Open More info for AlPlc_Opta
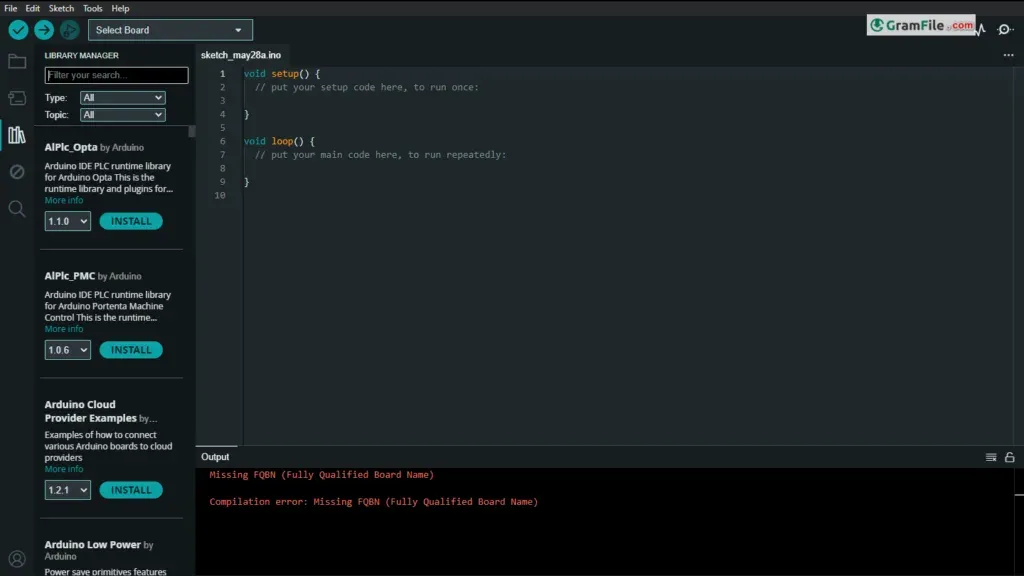Screen dimensions: 1024x576 click(64, 200)
